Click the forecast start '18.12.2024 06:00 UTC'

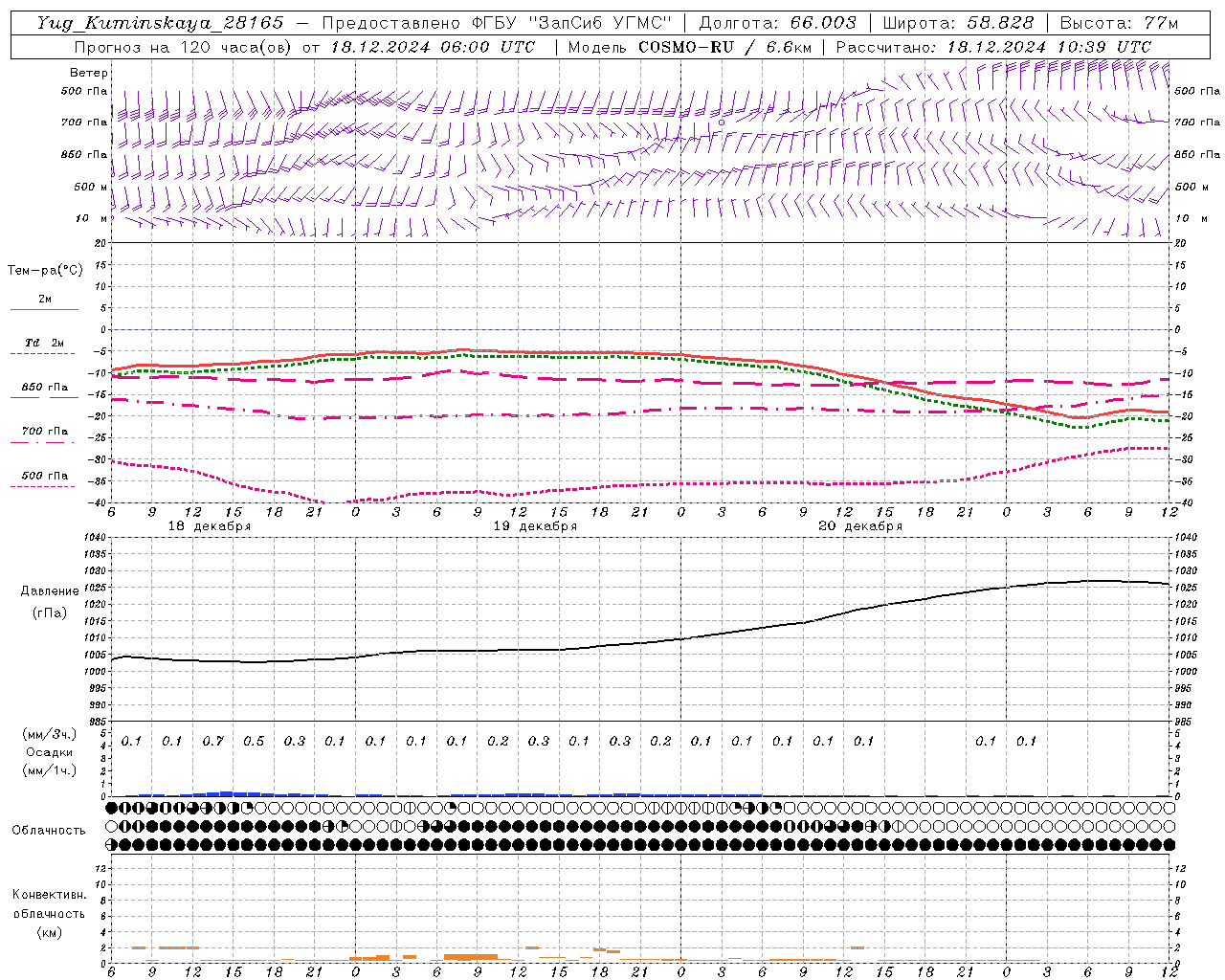click(433, 47)
